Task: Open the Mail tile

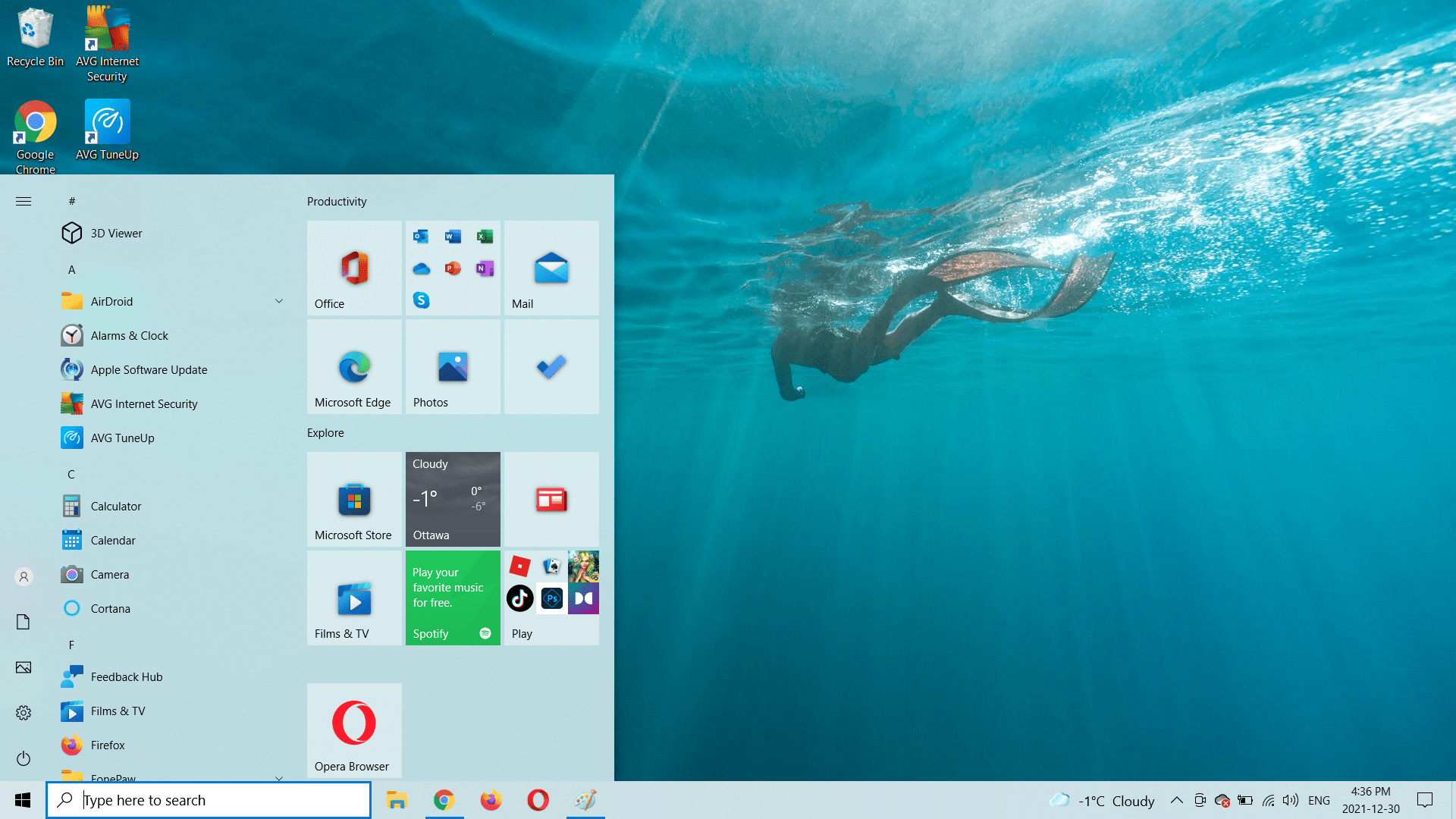Action: (551, 268)
